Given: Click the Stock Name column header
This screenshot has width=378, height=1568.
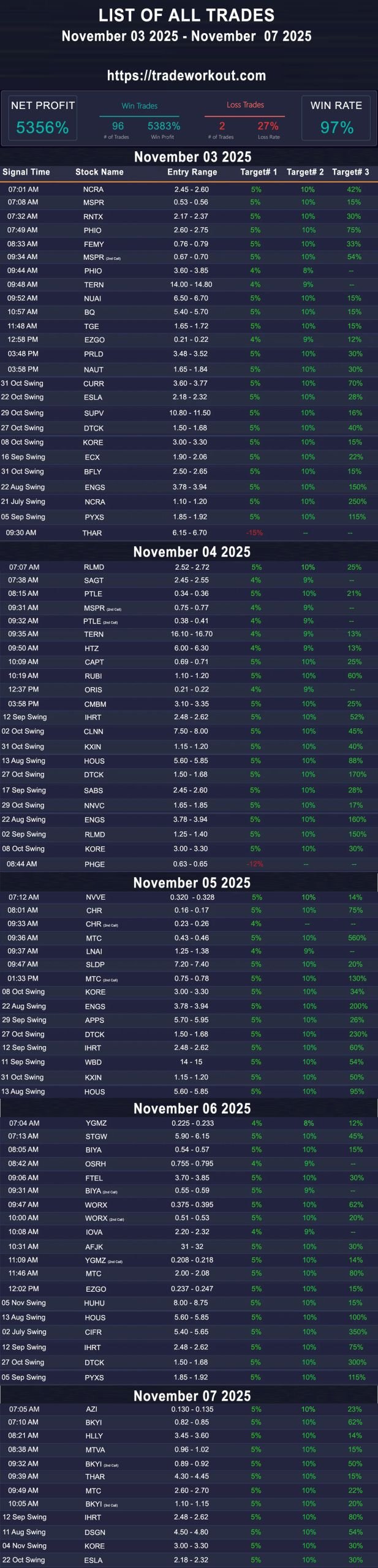Looking at the screenshot, I should click(x=99, y=172).
